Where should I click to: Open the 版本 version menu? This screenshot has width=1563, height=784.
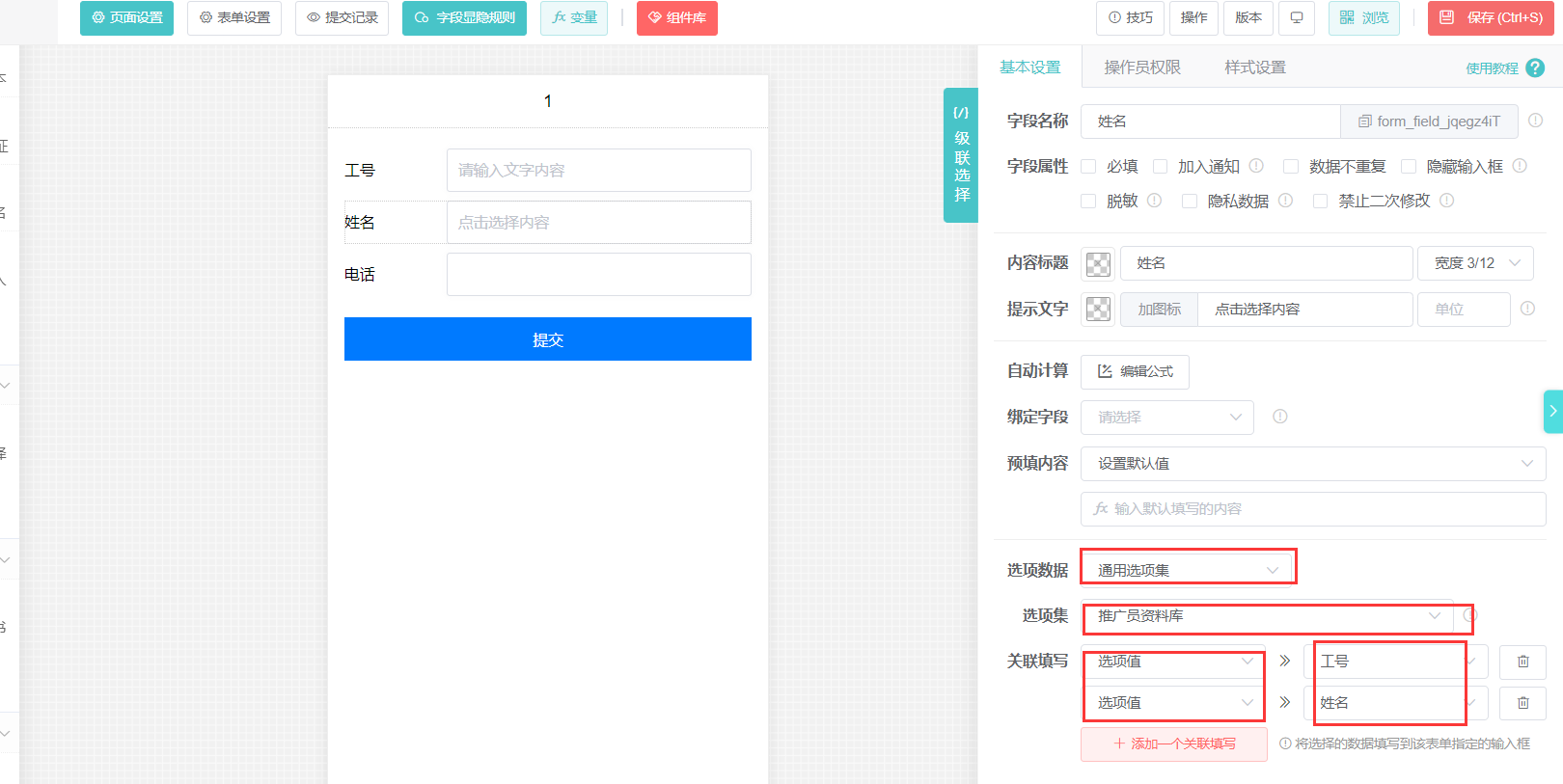(x=1248, y=18)
